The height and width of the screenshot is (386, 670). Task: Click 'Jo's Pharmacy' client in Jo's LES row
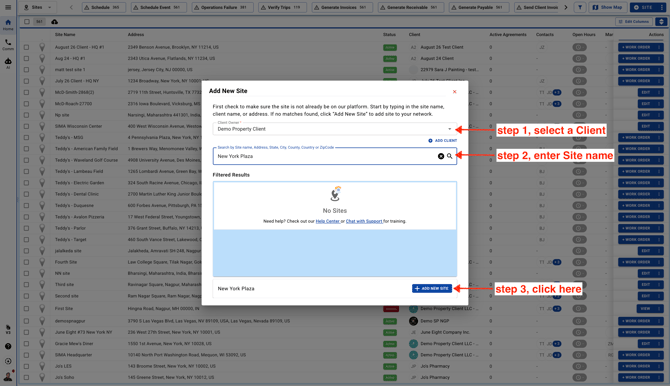click(435, 366)
